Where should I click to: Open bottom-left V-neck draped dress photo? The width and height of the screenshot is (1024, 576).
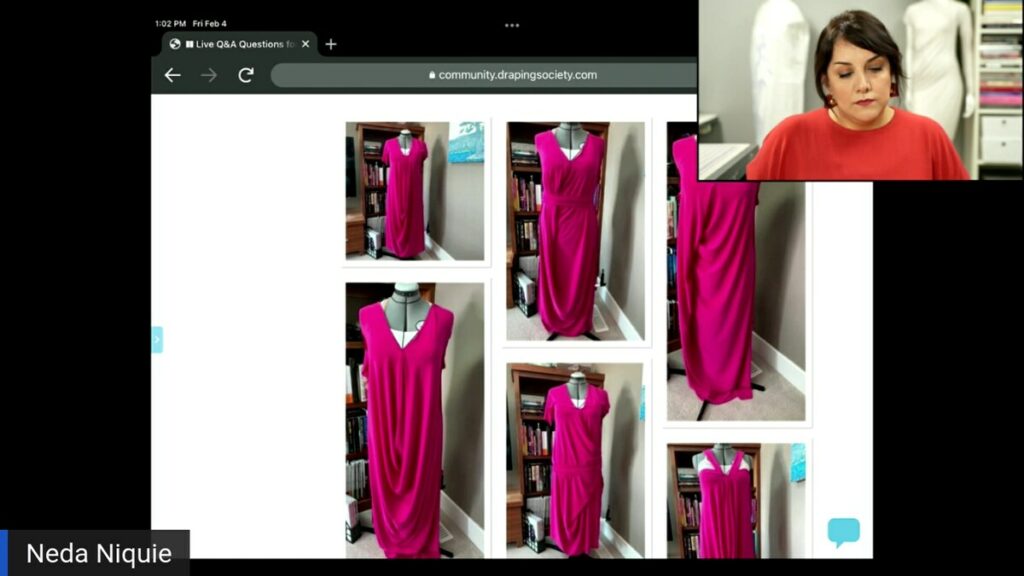[x=415, y=420]
